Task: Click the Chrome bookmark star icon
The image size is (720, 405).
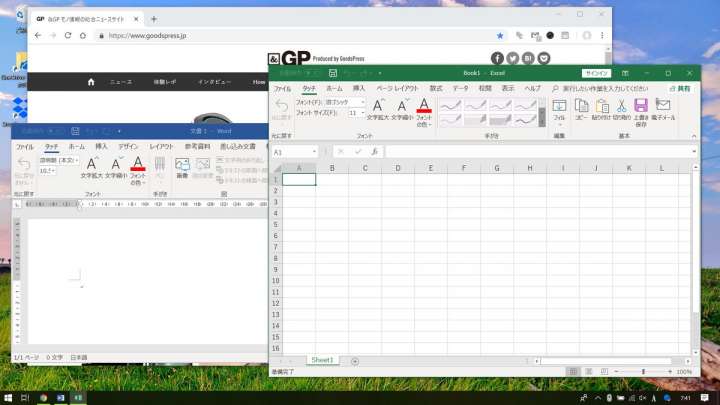Action: tap(500, 35)
